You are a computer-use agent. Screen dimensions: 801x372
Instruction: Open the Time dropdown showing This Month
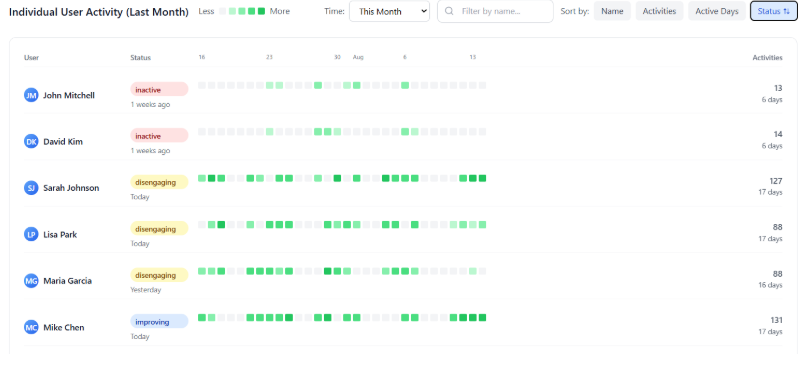389,11
